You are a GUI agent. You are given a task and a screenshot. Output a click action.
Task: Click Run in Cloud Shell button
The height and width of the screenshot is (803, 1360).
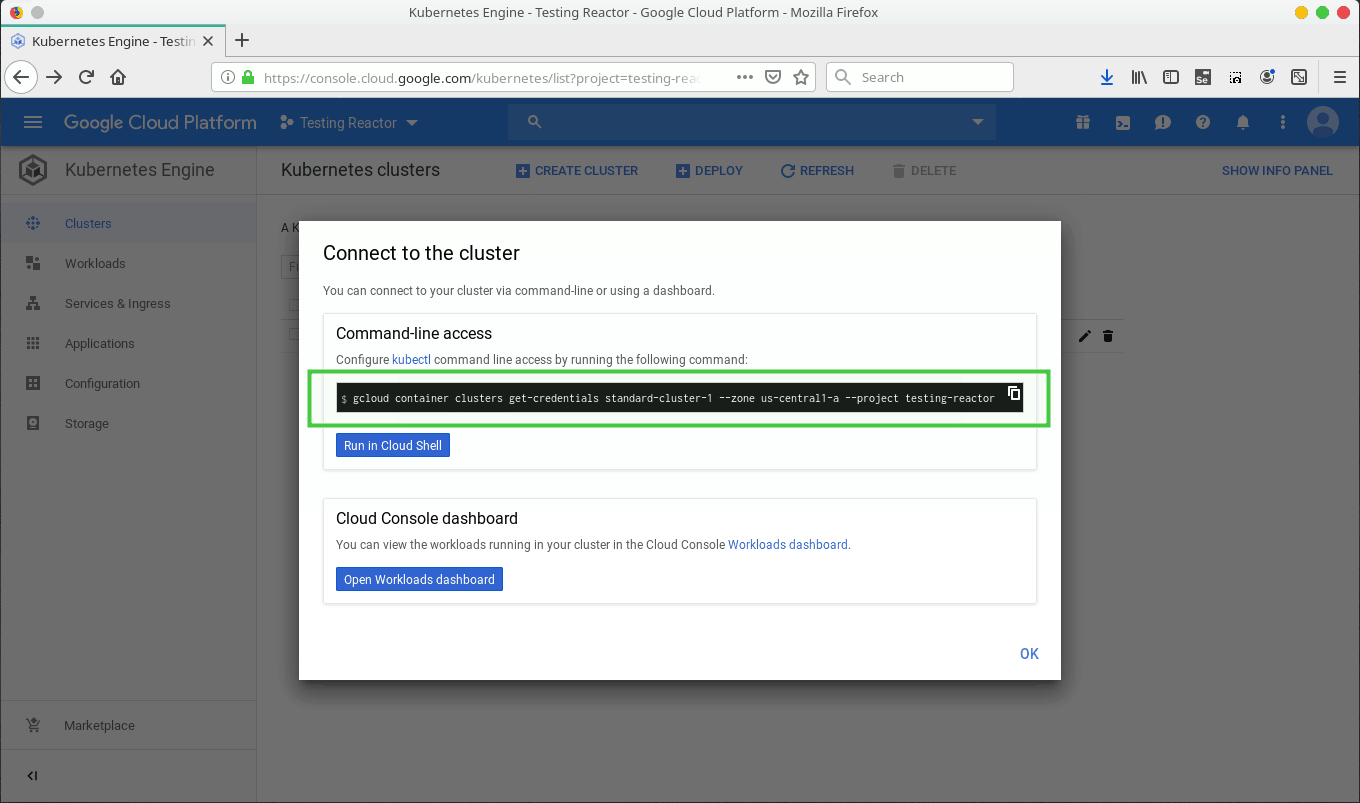click(x=393, y=445)
